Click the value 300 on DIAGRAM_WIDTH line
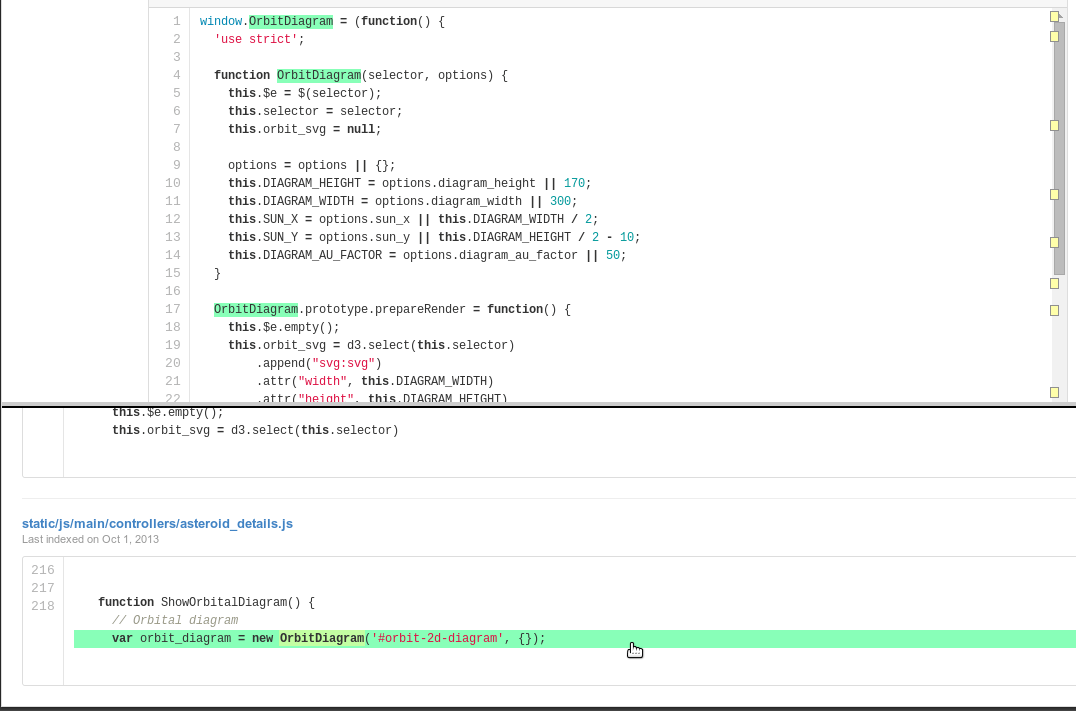The height and width of the screenshot is (711, 1076). click(560, 201)
